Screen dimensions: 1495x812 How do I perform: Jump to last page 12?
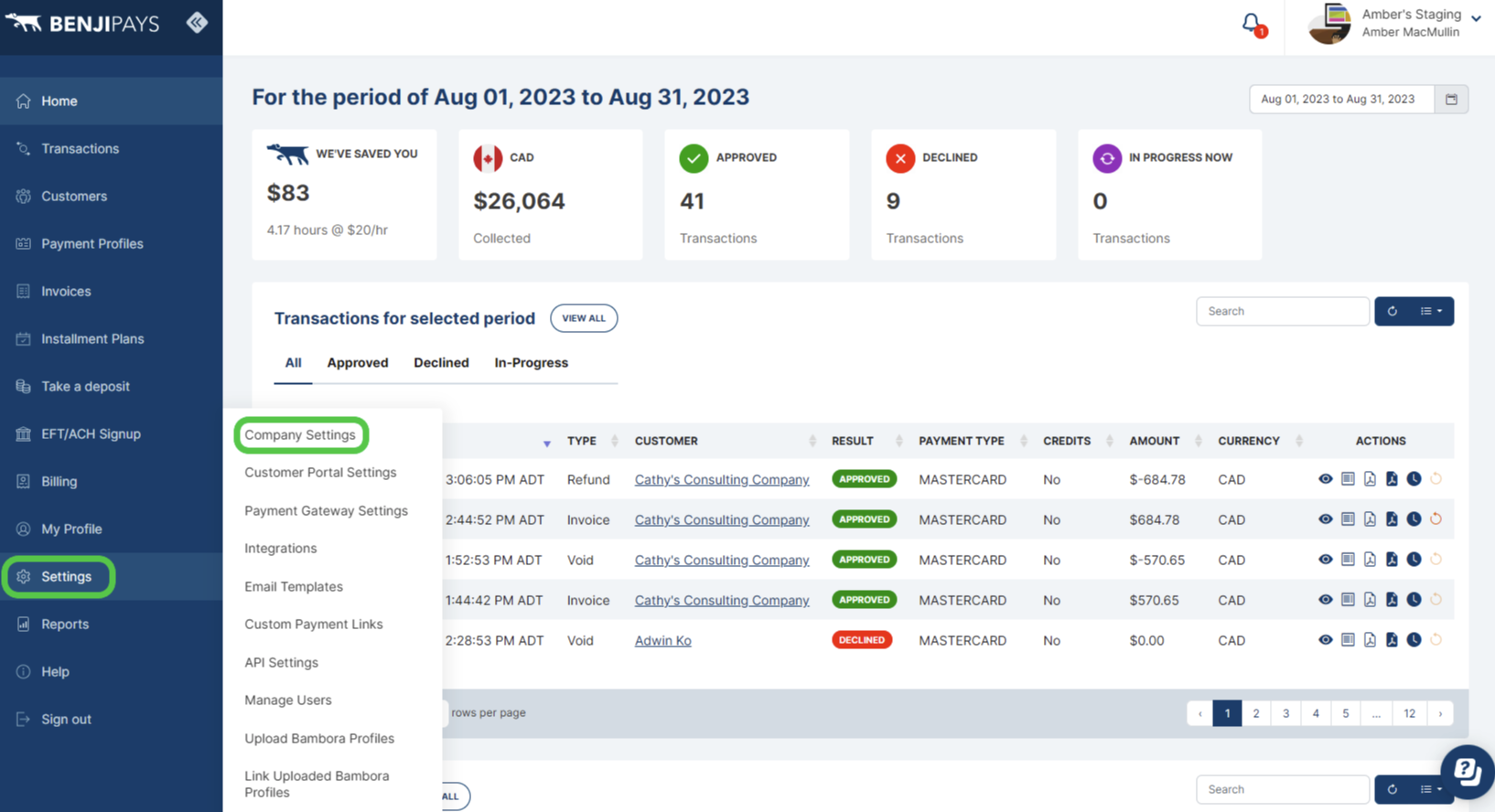tap(1409, 713)
